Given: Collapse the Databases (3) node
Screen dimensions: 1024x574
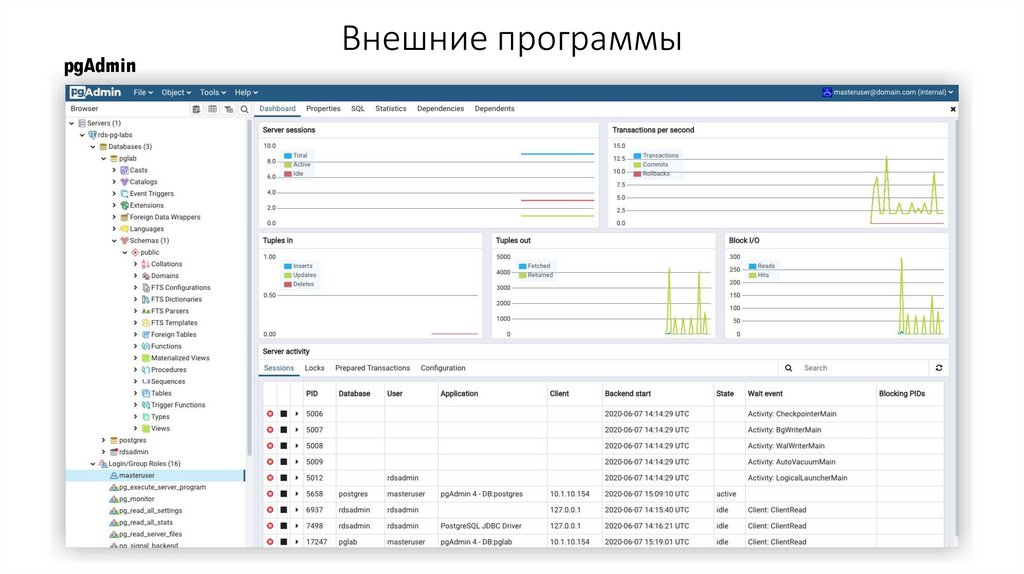Looking at the screenshot, I should point(93,147).
